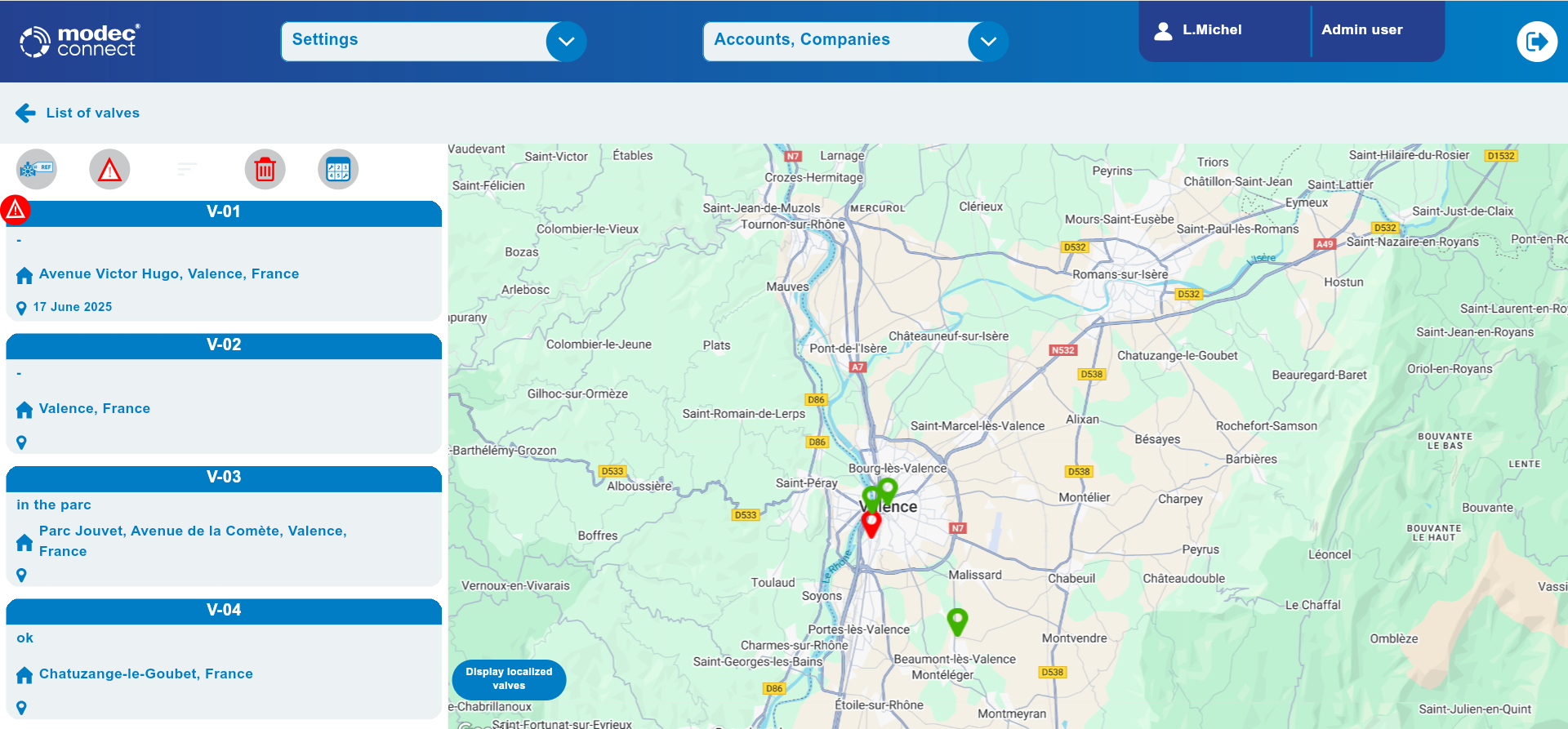Select the Admin user label
Viewport: 1568px width, 729px height.
point(1361,30)
